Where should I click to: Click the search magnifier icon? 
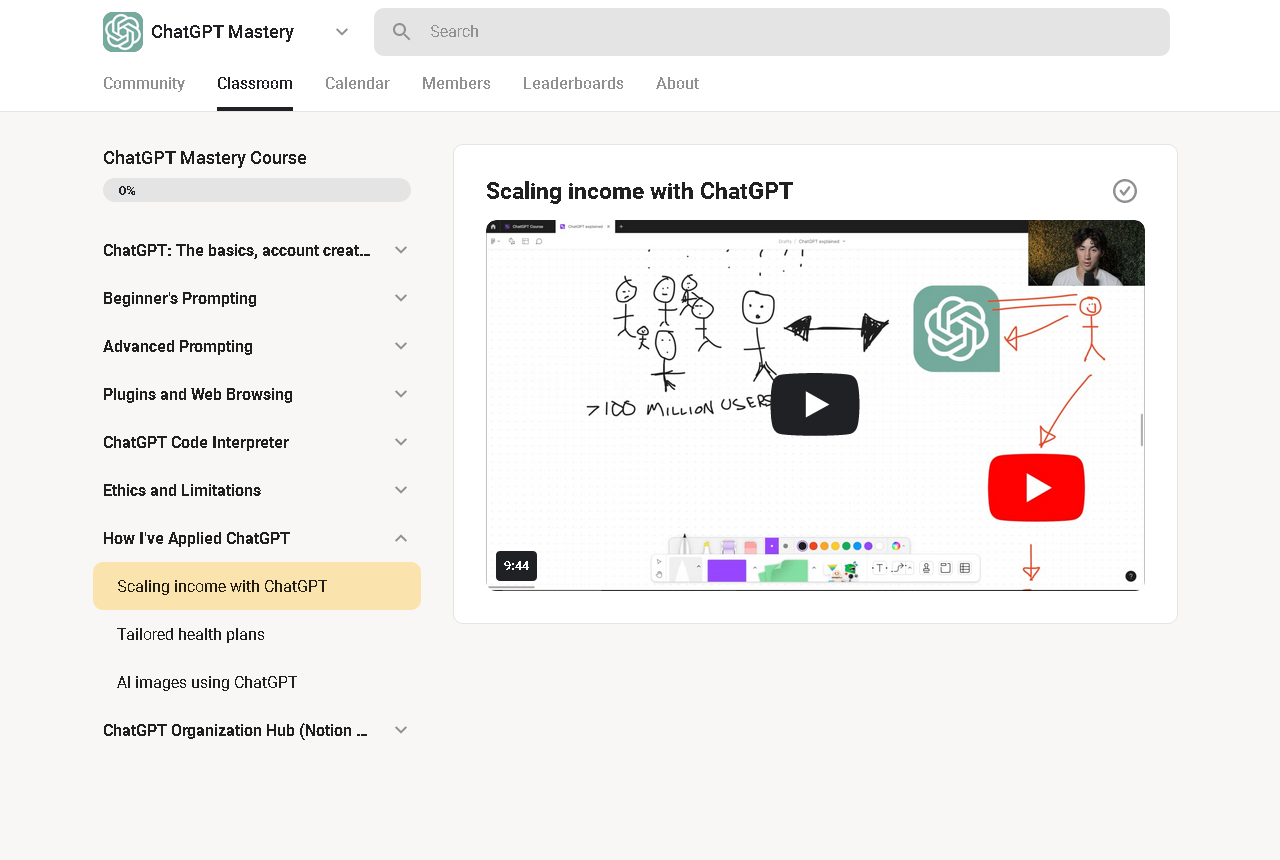[402, 32]
